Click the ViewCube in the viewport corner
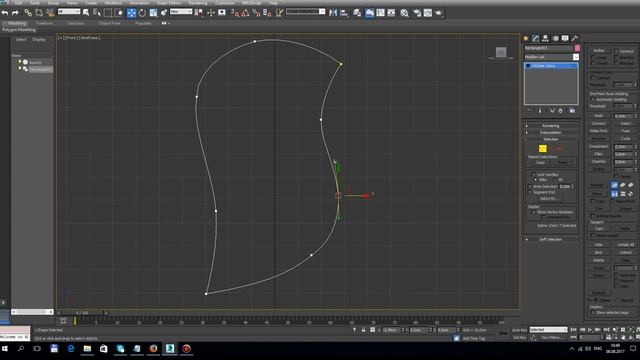Viewport: 640px width, 360px height. tap(501, 52)
